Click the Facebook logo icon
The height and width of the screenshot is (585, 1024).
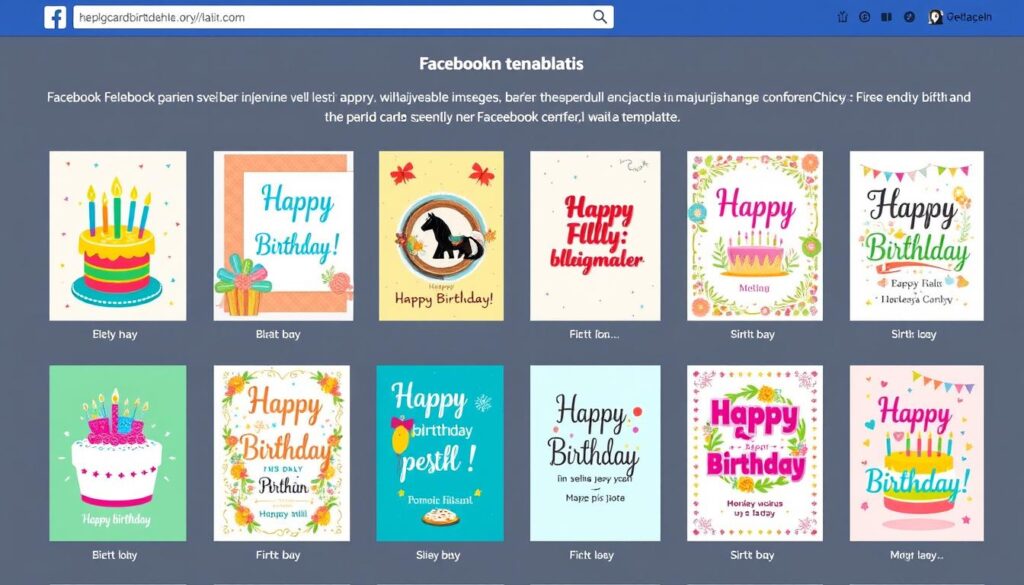tap(43, 16)
